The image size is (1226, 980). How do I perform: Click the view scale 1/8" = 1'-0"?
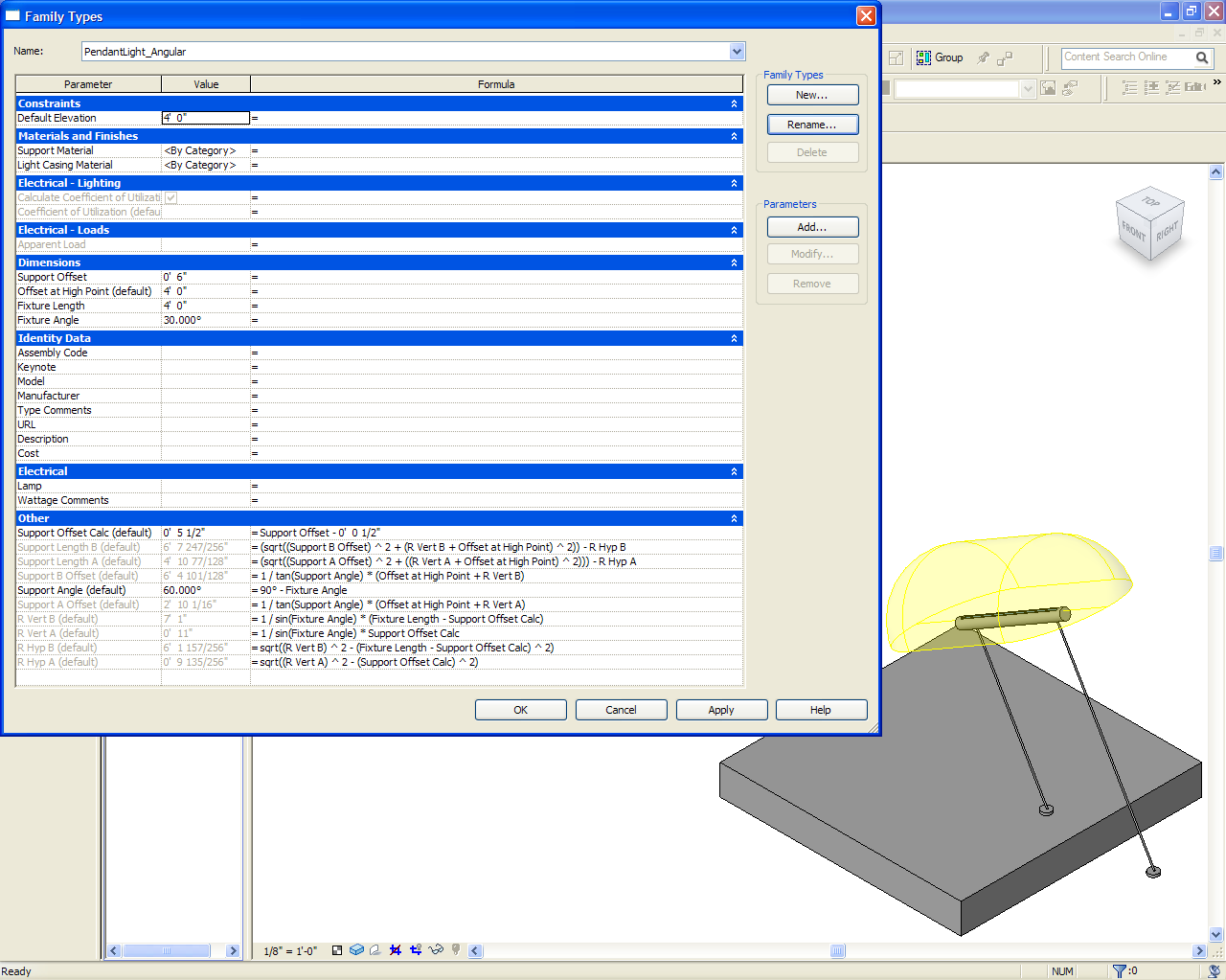coord(290,951)
